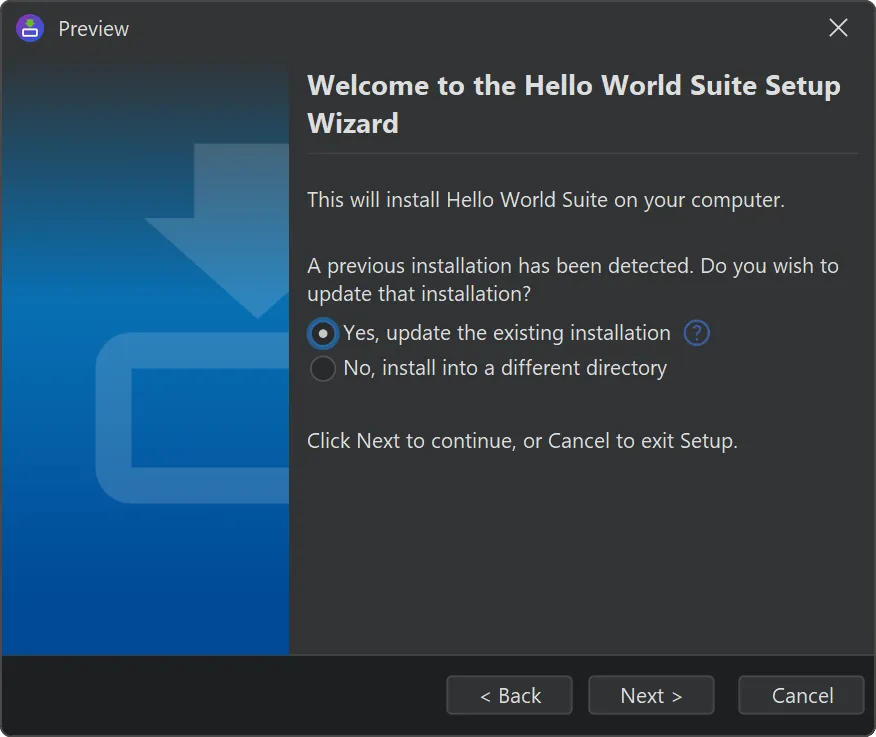Click the 'previous installation has been detected' message
Viewport: 876px width, 737px height.
coord(572,280)
